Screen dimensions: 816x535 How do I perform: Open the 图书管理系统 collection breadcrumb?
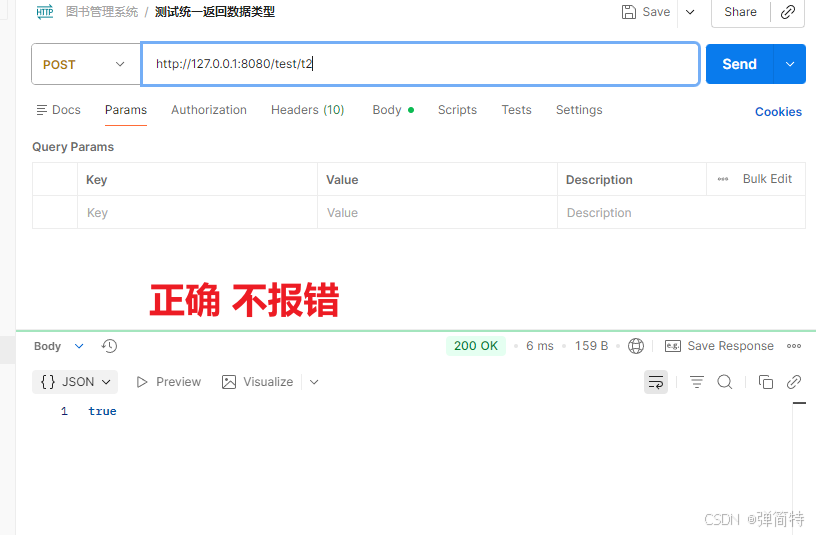pos(102,11)
